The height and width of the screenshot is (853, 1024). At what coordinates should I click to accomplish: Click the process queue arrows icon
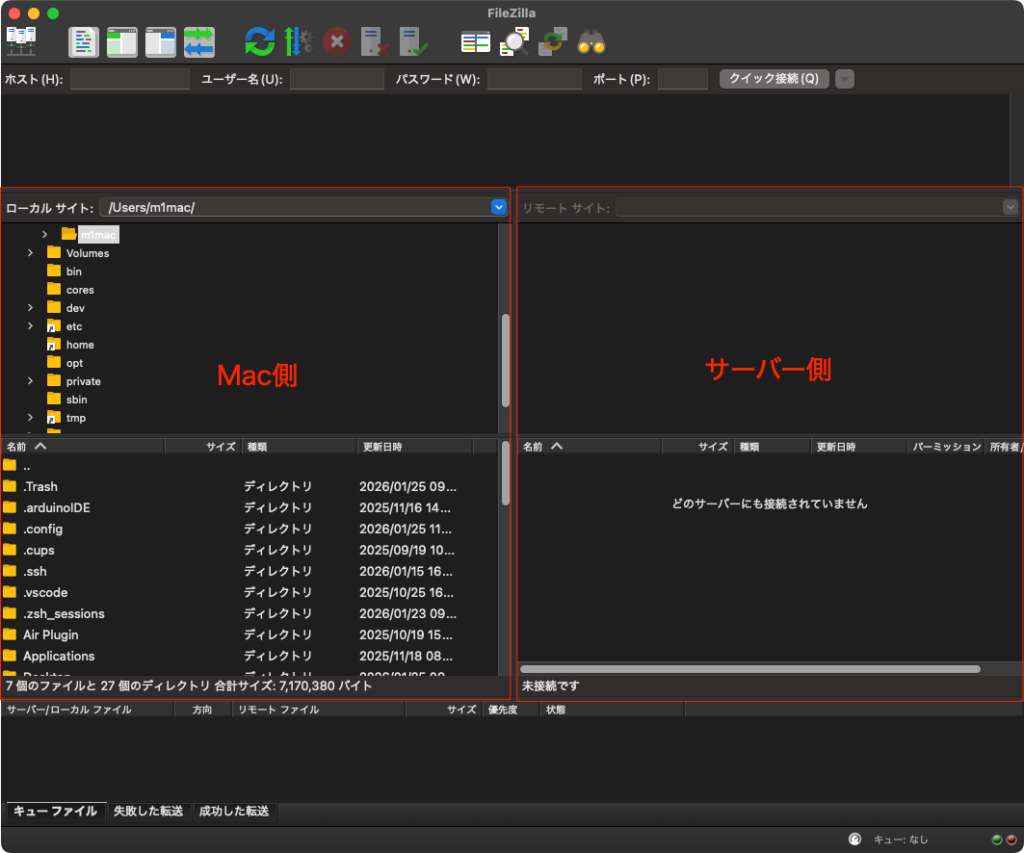pyautogui.click(x=299, y=42)
